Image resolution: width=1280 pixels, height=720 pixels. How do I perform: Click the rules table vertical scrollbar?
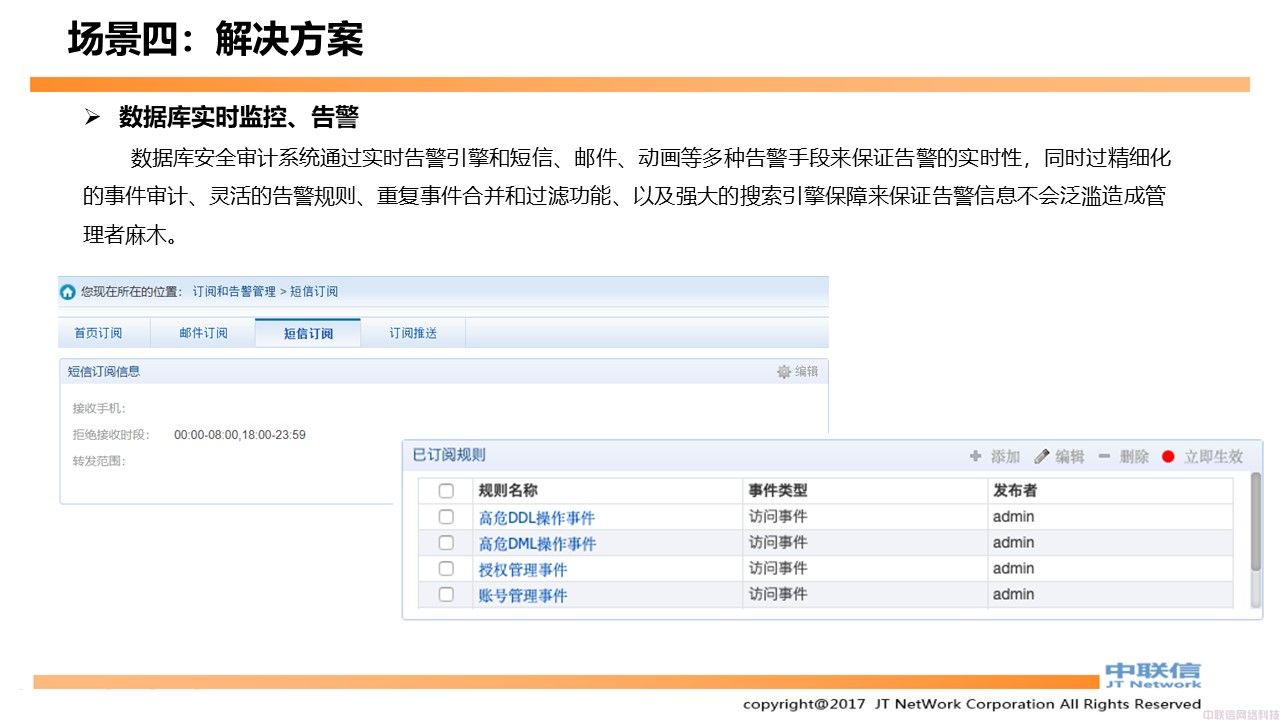[1257, 540]
